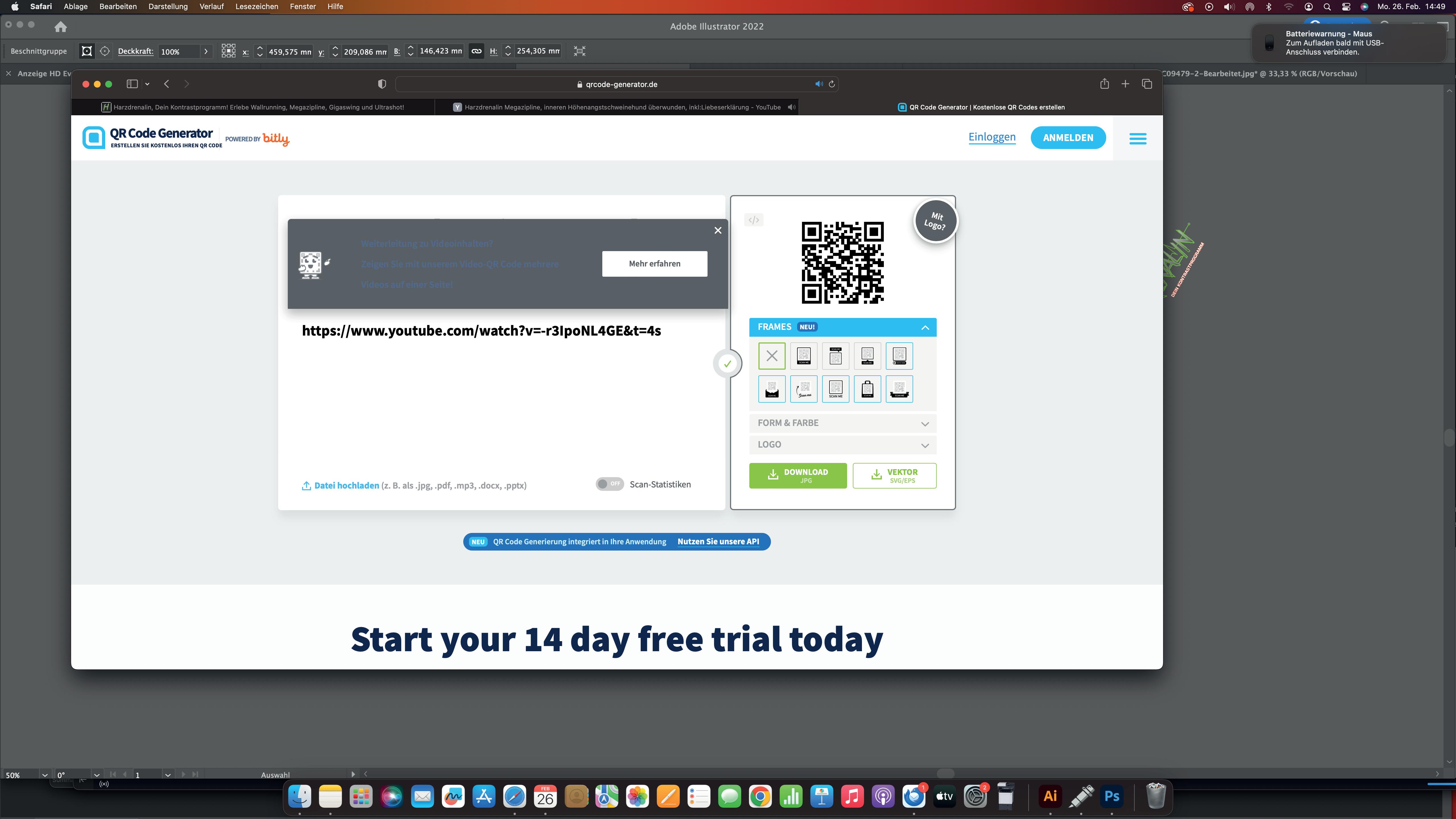Collapse the Frames section
Image resolution: width=1456 pixels, height=819 pixels.
[925, 327]
